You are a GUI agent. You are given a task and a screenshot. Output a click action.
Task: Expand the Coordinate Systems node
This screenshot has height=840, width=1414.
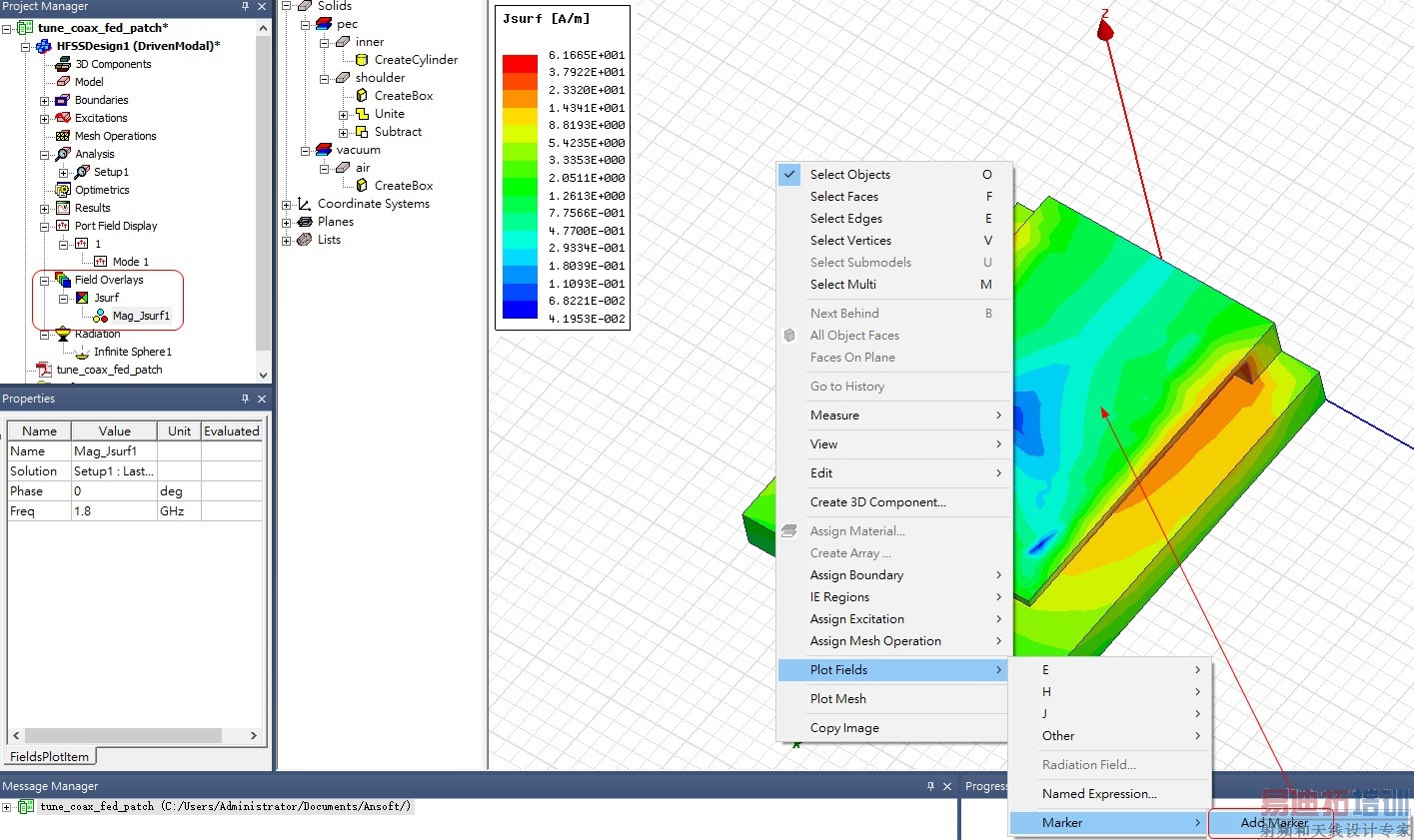(287, 204)
